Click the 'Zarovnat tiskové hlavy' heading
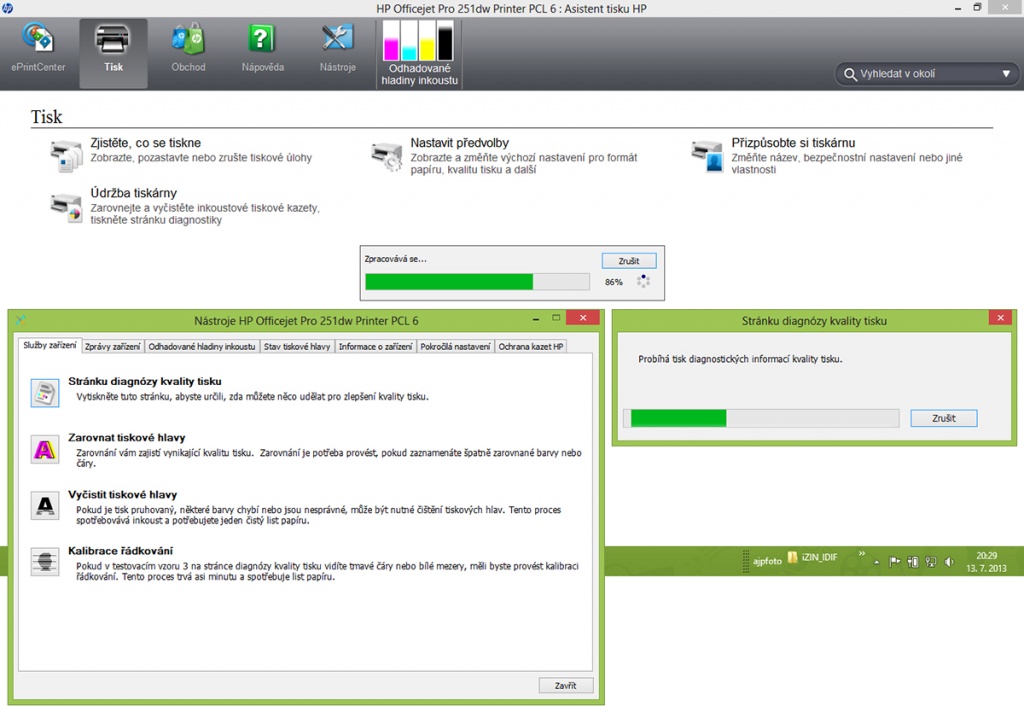Viewport: 1024px width, 706px height. click(127, 438)
